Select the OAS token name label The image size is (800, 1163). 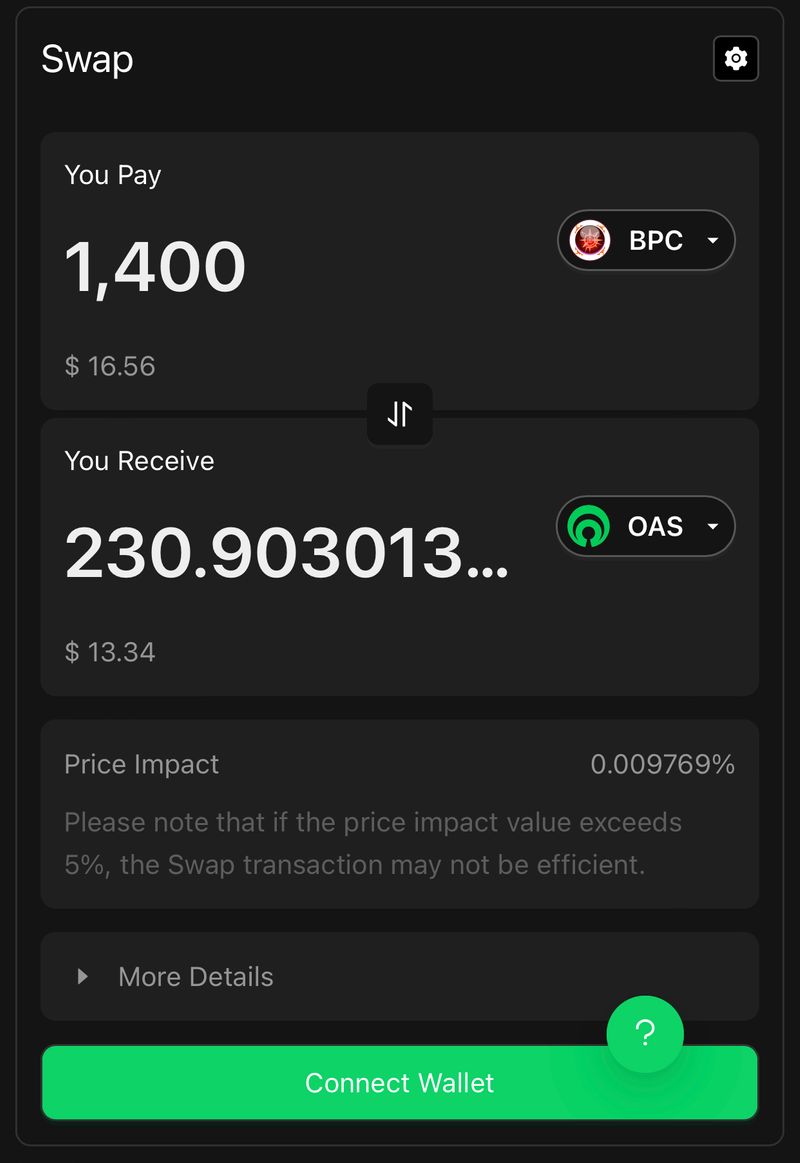(655, 526)
